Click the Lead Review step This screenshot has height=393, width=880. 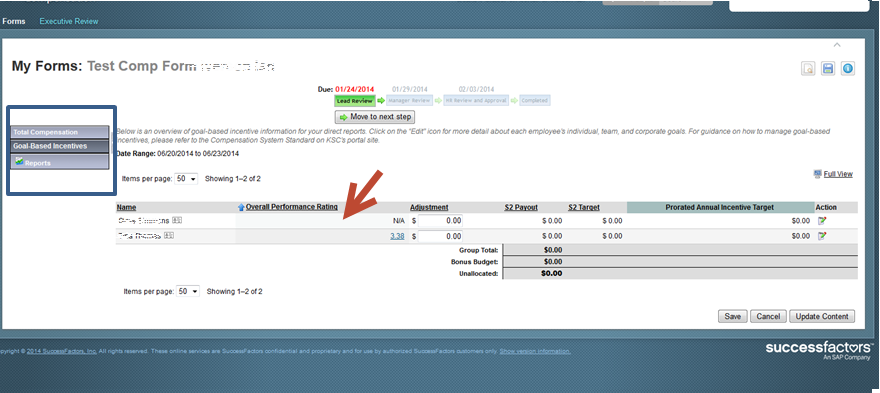[355, 100]
